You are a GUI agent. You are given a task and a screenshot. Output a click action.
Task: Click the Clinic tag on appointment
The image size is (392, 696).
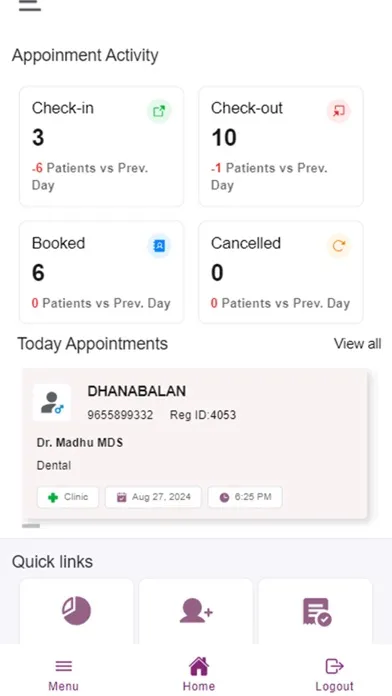[68, 497]
